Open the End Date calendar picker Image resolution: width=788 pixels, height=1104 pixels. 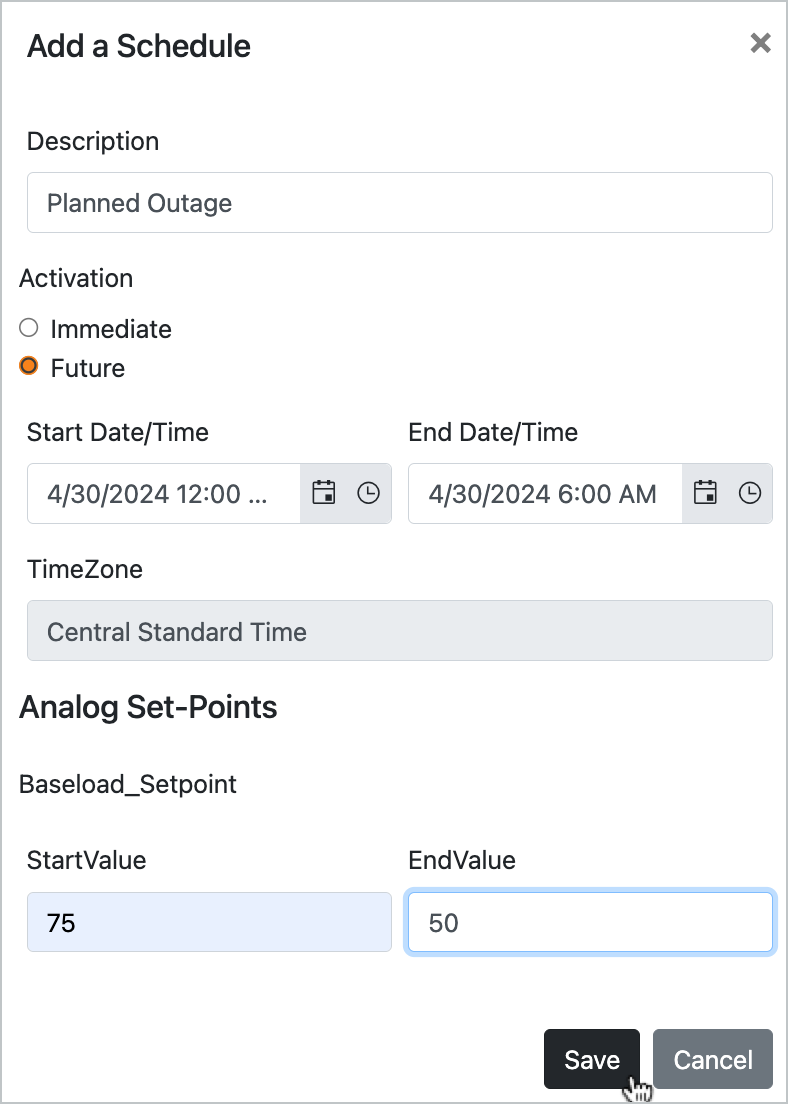tap(705, 493)
